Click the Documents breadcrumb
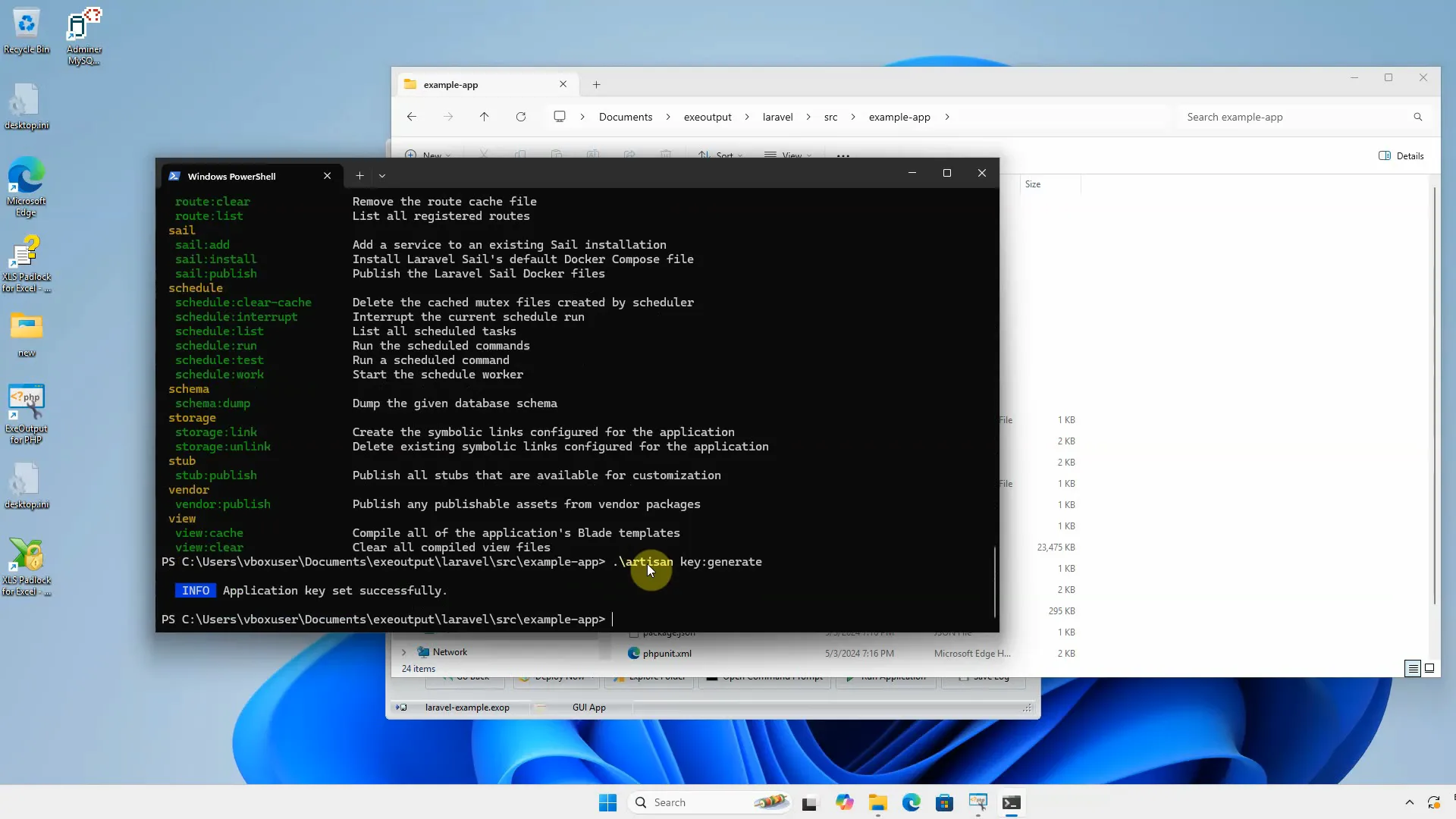 tap(625, 117)
